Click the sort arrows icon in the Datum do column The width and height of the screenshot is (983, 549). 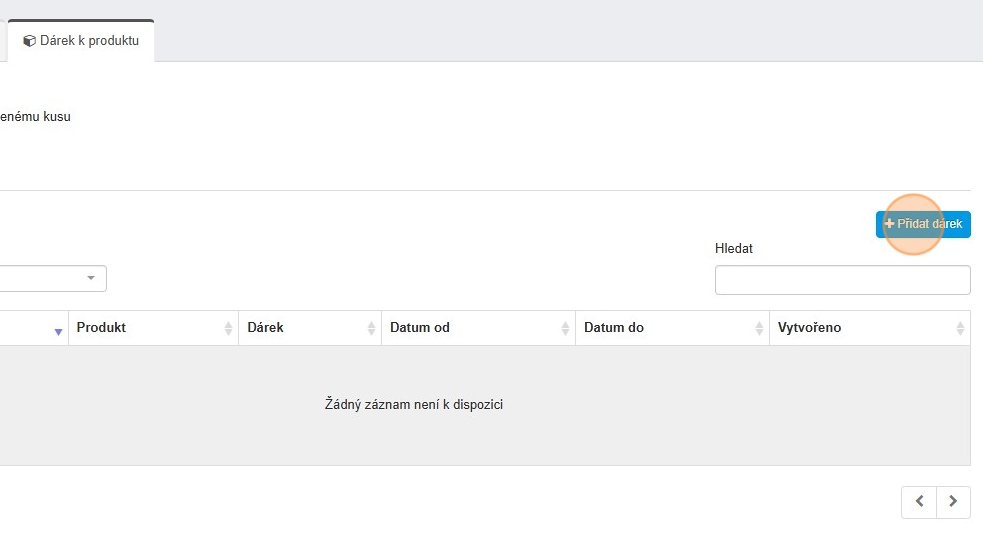click(x=758, y=328)
